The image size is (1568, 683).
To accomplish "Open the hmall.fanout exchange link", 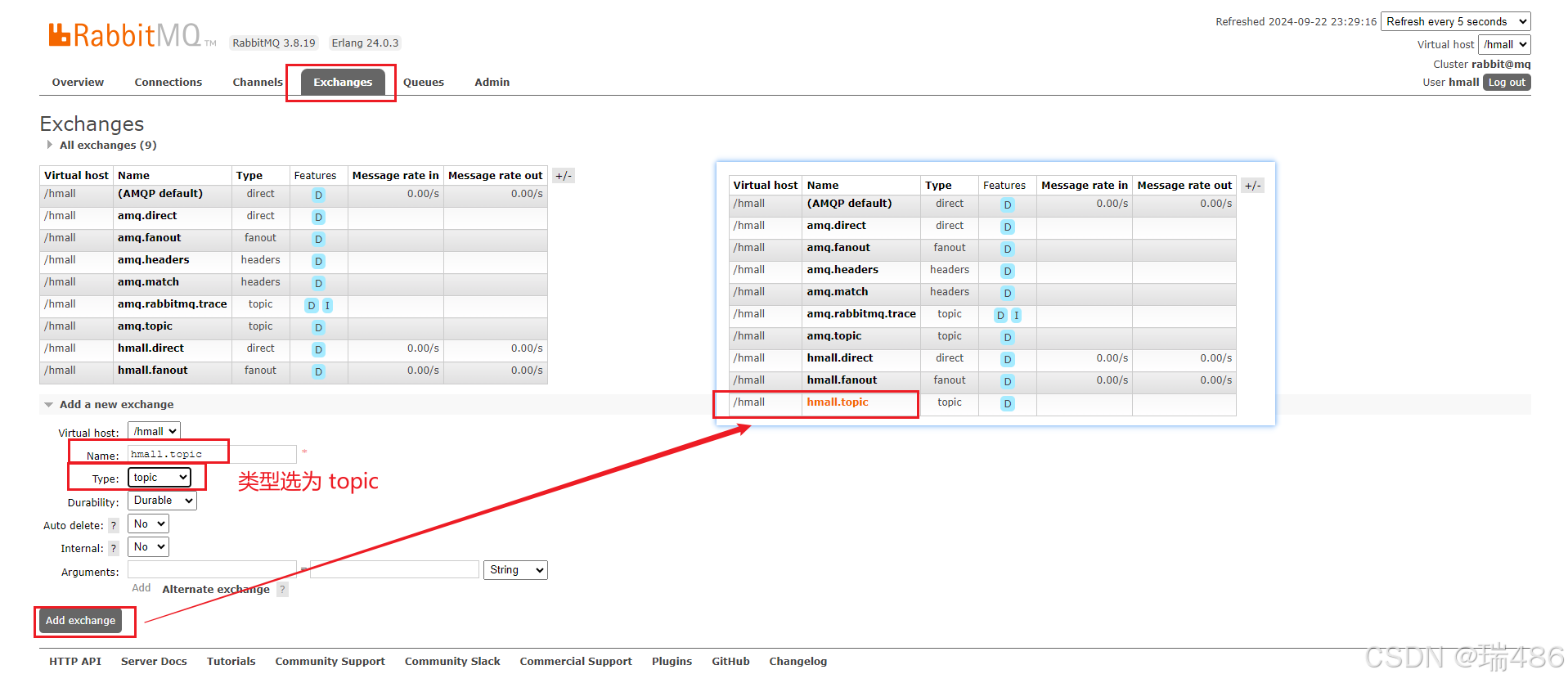I will click(153, 371).
